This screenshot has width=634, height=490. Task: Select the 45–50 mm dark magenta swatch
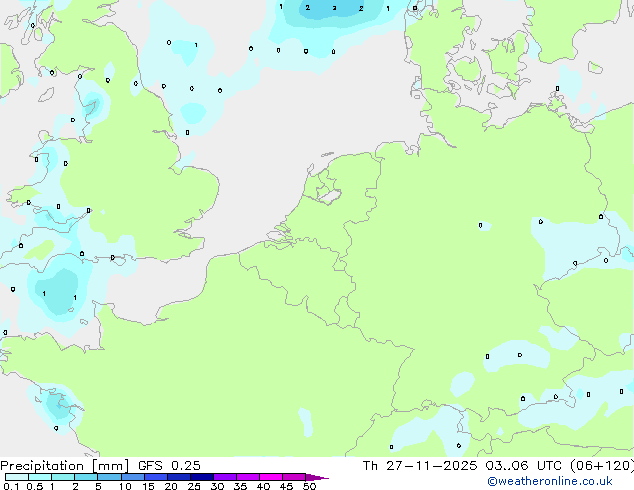coord(294,477)
